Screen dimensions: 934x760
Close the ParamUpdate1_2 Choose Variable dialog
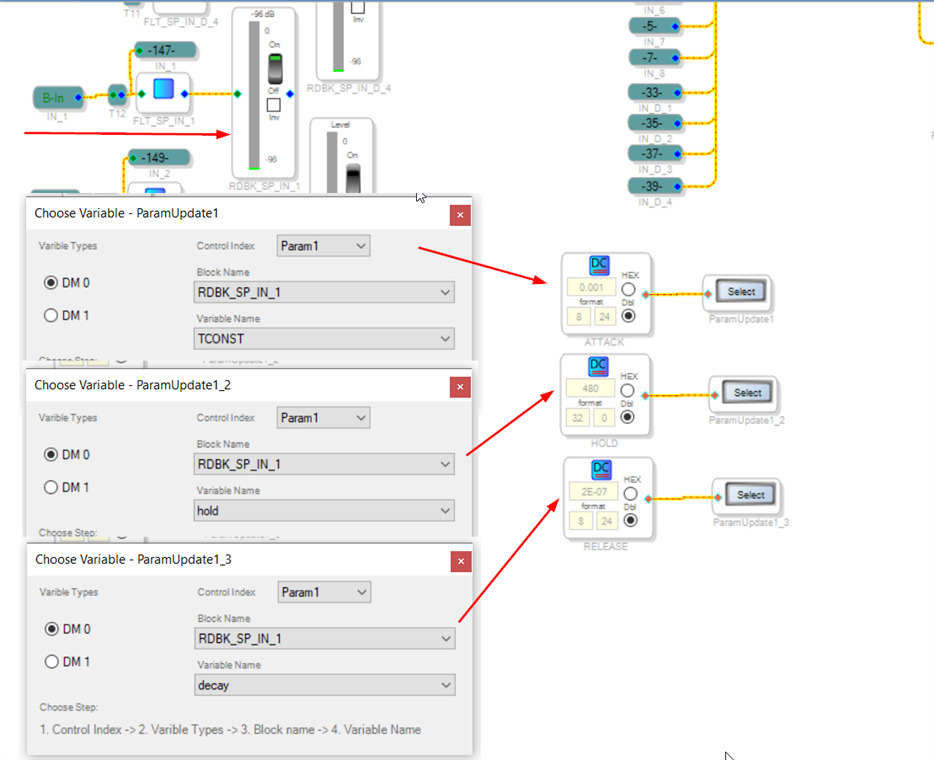point(460,387)
